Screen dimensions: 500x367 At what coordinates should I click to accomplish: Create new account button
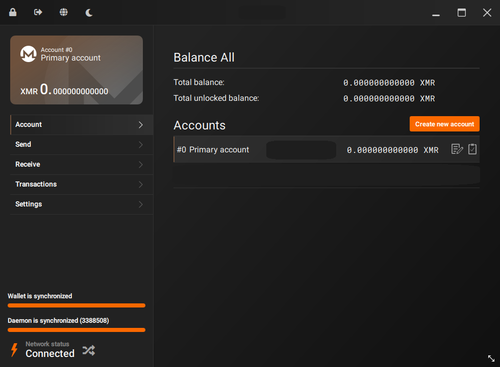tap(444, 124)
